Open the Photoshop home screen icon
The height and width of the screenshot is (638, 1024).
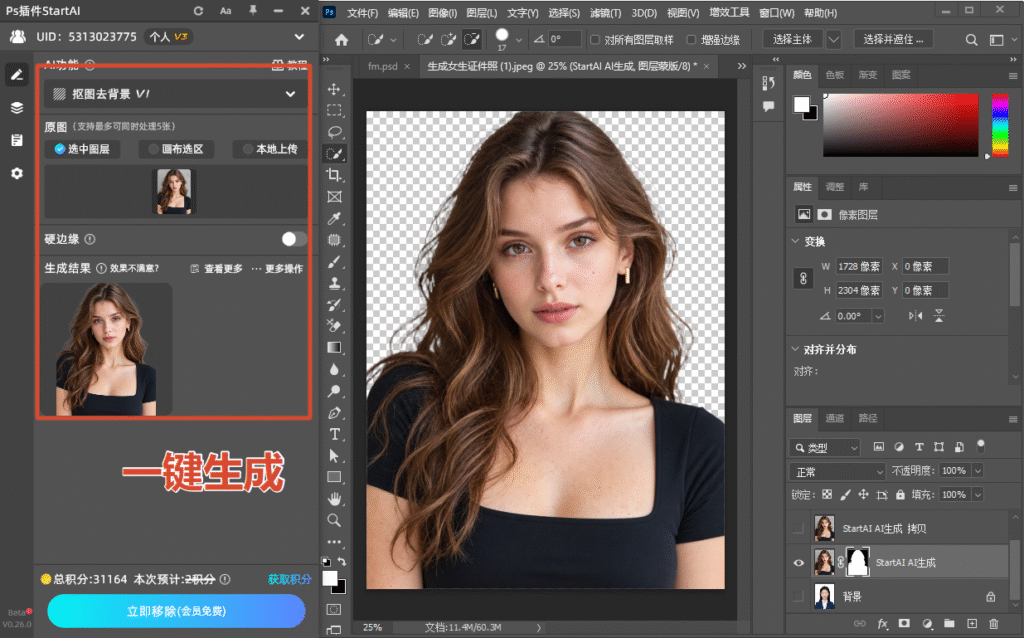coord(342,40)
